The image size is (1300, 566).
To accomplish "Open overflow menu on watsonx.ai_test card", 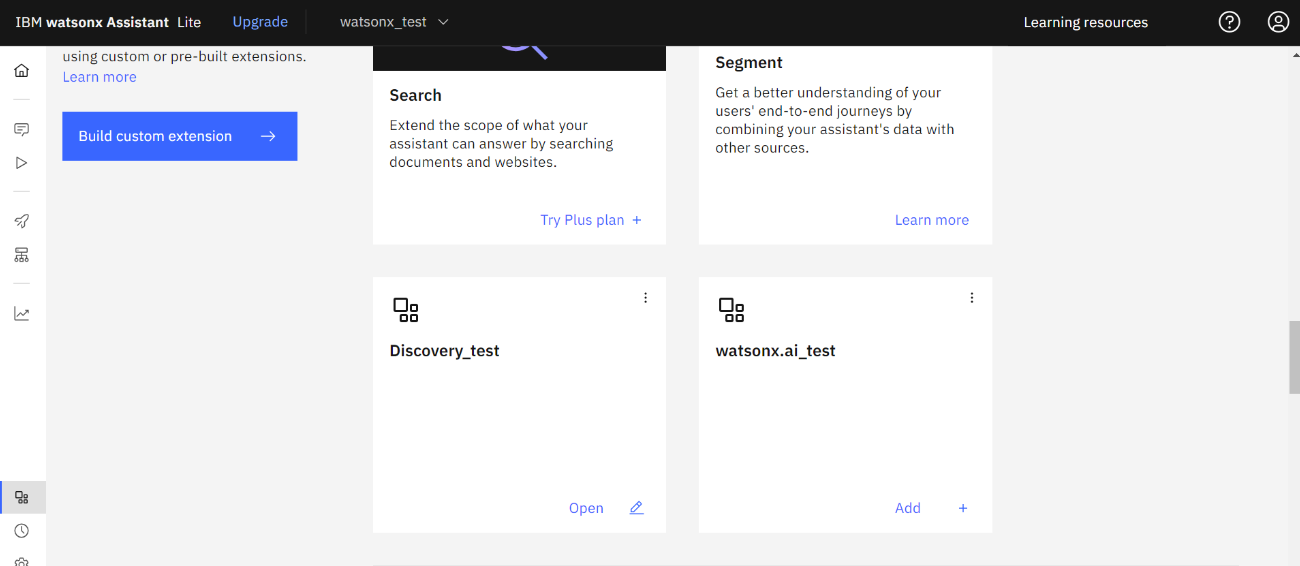I will point(971,298).
